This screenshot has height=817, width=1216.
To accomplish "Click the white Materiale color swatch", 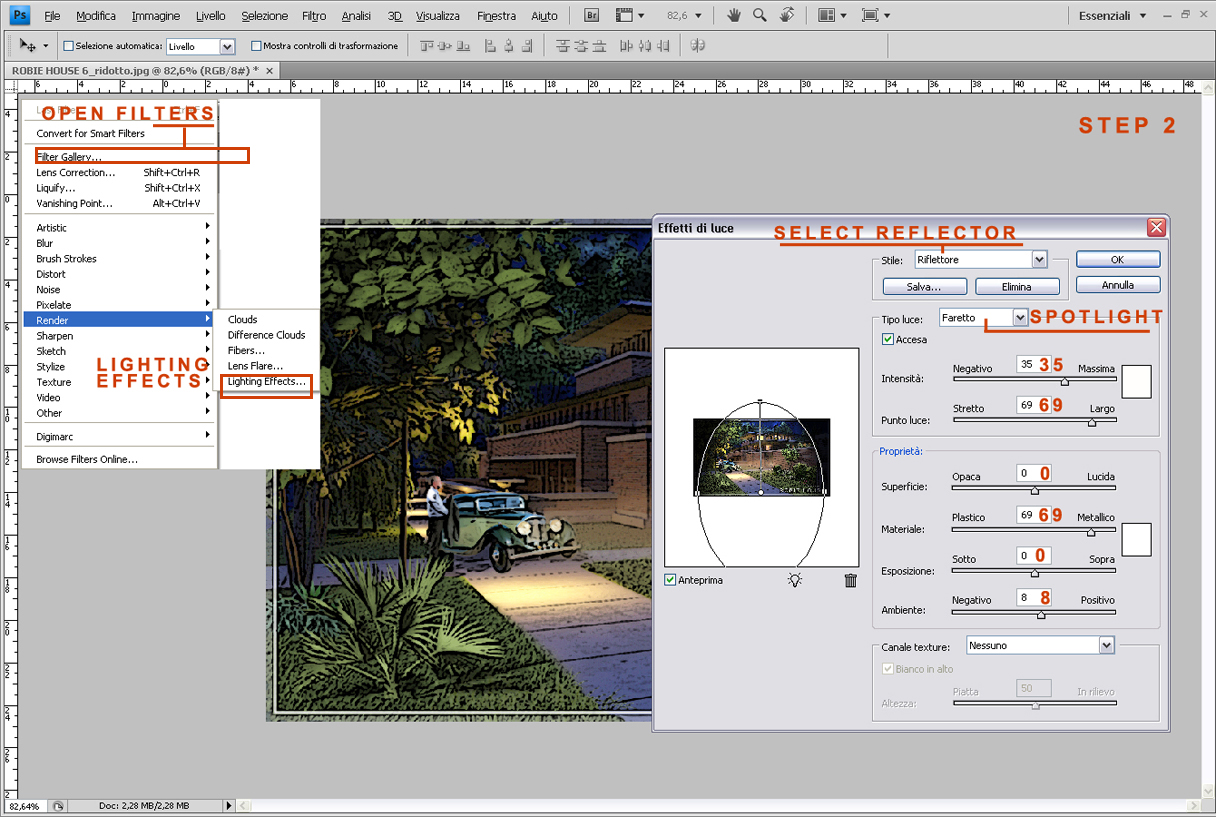I will [1136, 539].
